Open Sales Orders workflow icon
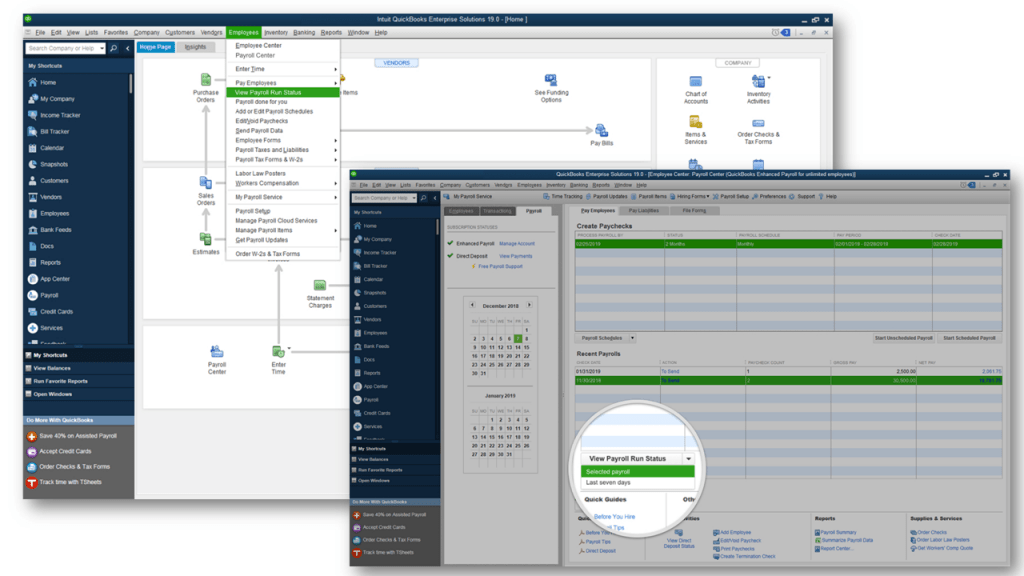The width and height of the screenshot is (1024, 576). click(205, 182)
